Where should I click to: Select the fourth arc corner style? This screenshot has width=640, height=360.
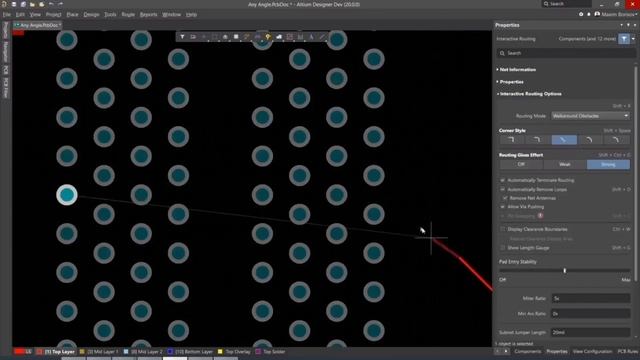[589, 140]
